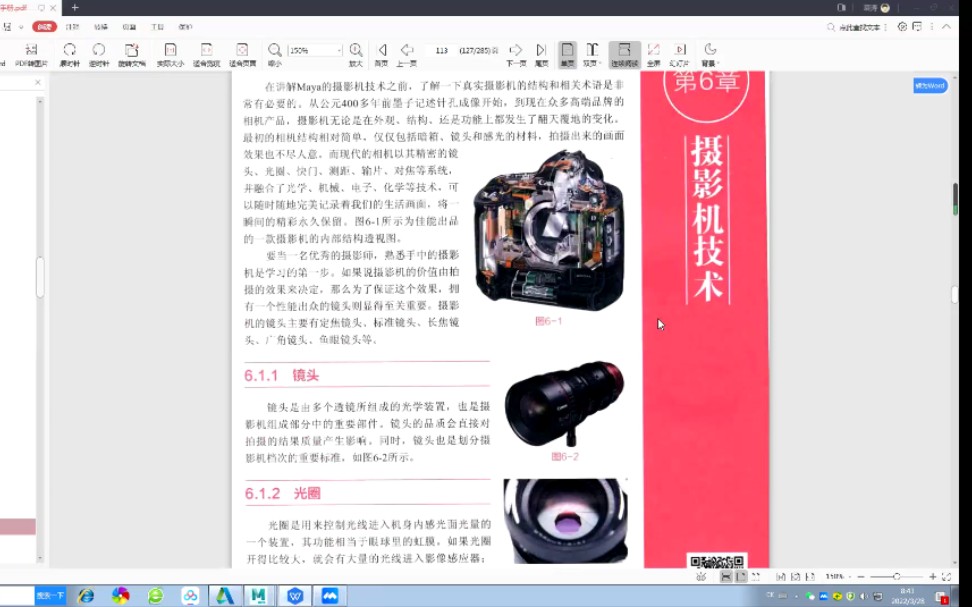972x607 pixels.
Task: Click the rotate clockwise icon
Action: coord(68,48)
